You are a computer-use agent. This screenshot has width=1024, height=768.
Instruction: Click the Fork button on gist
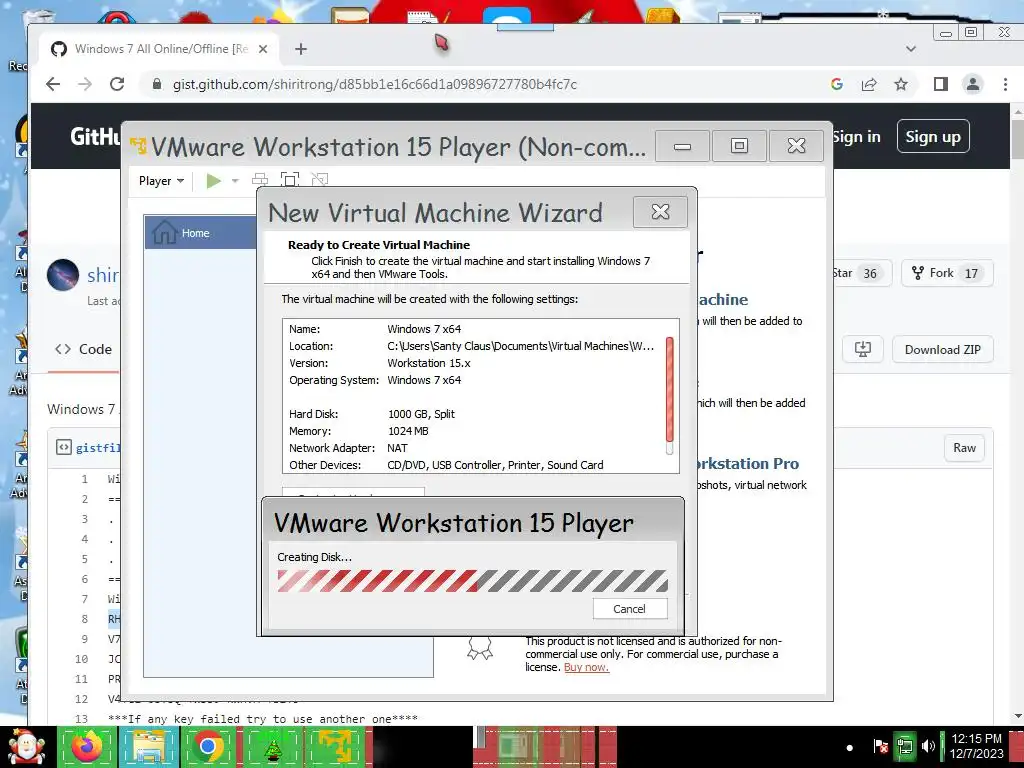947,273
